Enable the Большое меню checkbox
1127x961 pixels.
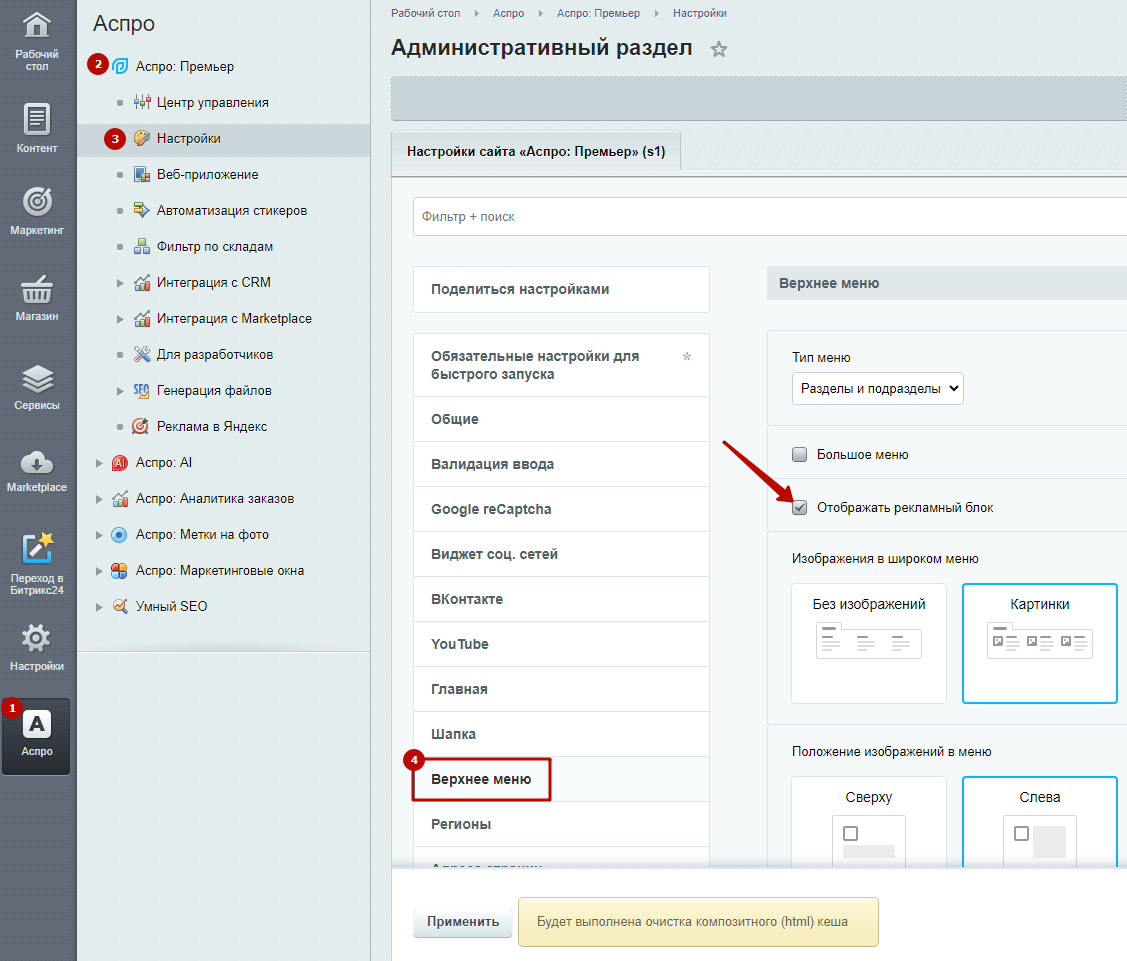[x=799, y=454]
